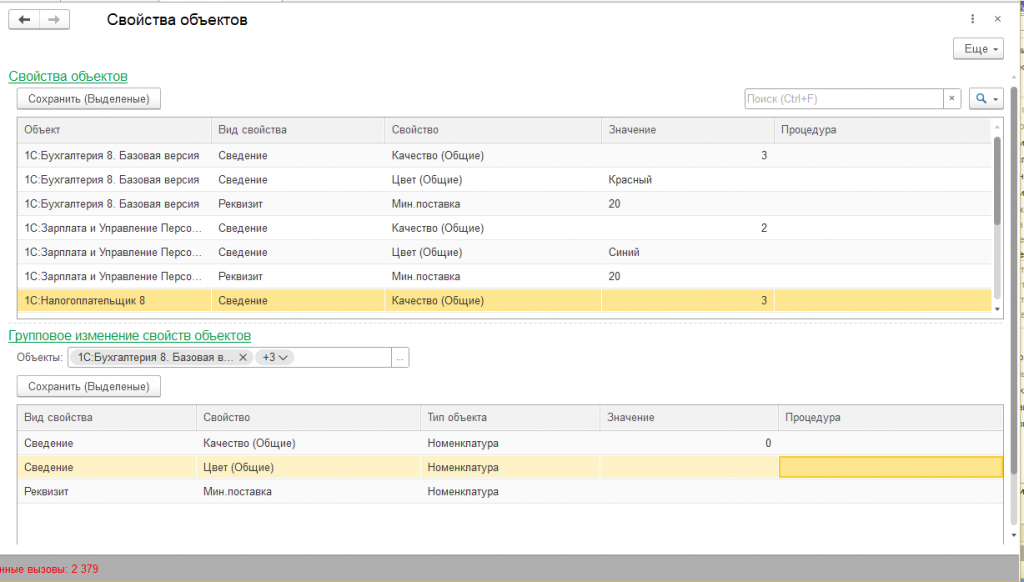Click the magnifier search button
1024x582 pixels.
point(985,99)
